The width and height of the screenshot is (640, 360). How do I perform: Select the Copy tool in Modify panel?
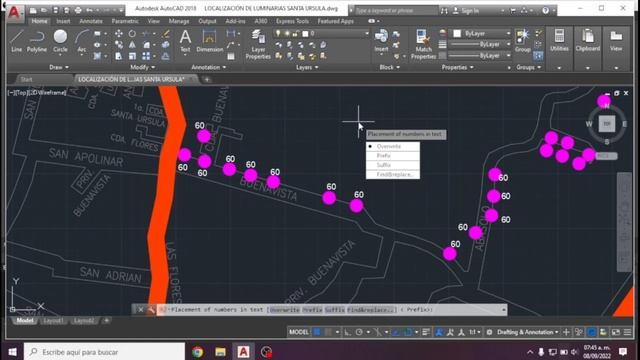pyautogui.click(x=118, y=44)
